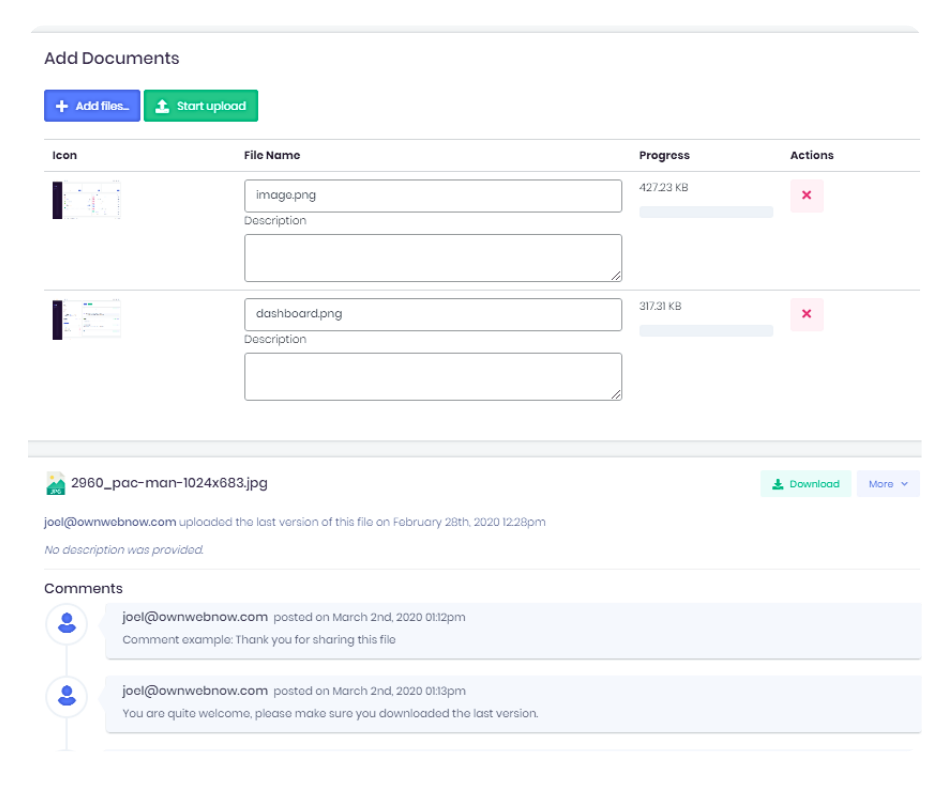
Task: Click the avatar icon on the second comment
Action: [x=67, y=698]
